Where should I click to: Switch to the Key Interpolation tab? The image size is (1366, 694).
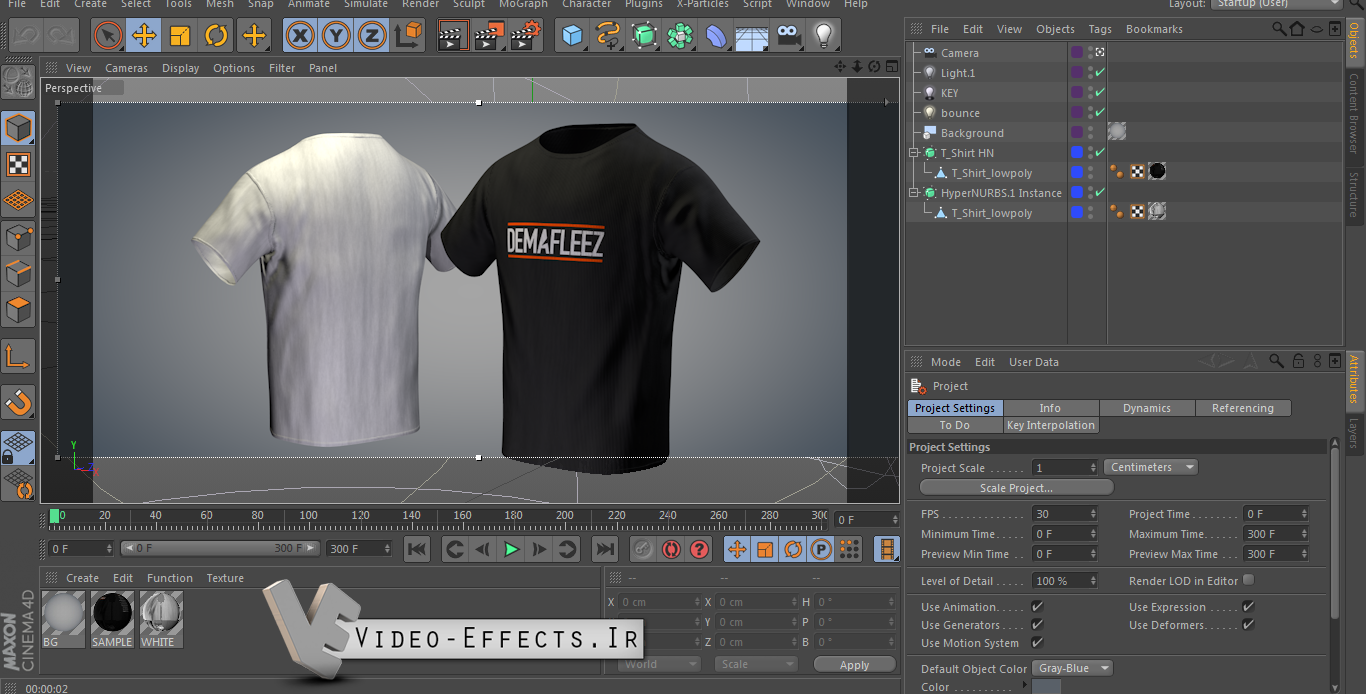pos(1051,425)
